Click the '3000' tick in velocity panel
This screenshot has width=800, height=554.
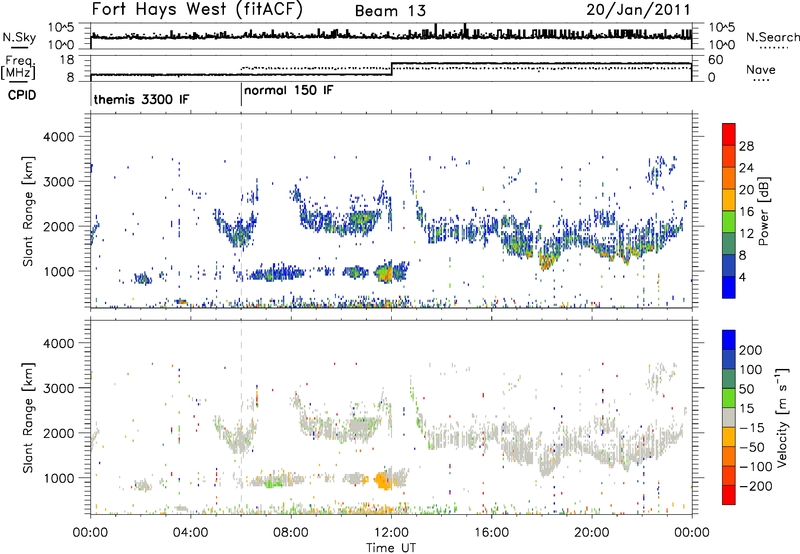pos(58,388)
